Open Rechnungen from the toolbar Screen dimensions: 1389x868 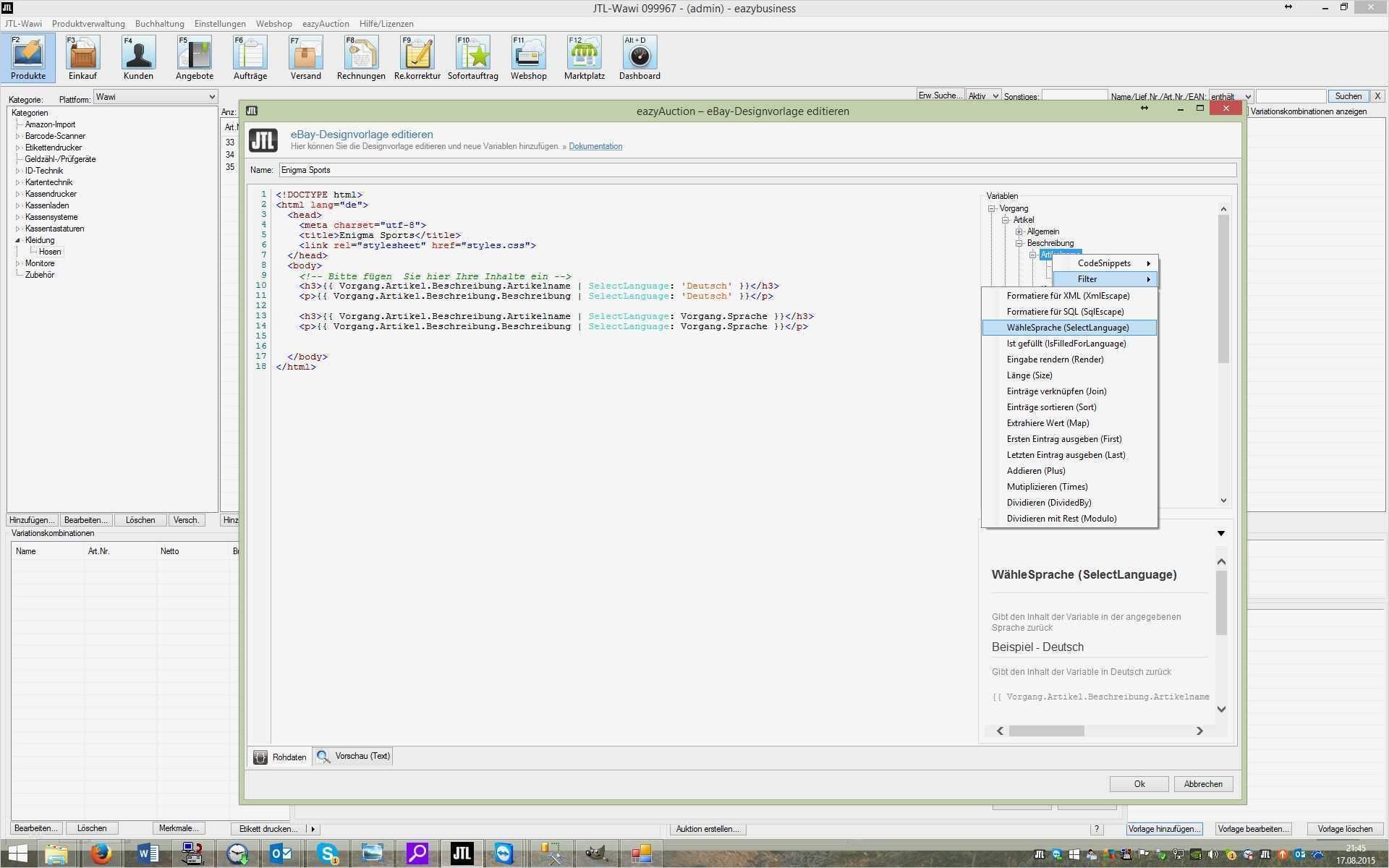coord(360,57)
